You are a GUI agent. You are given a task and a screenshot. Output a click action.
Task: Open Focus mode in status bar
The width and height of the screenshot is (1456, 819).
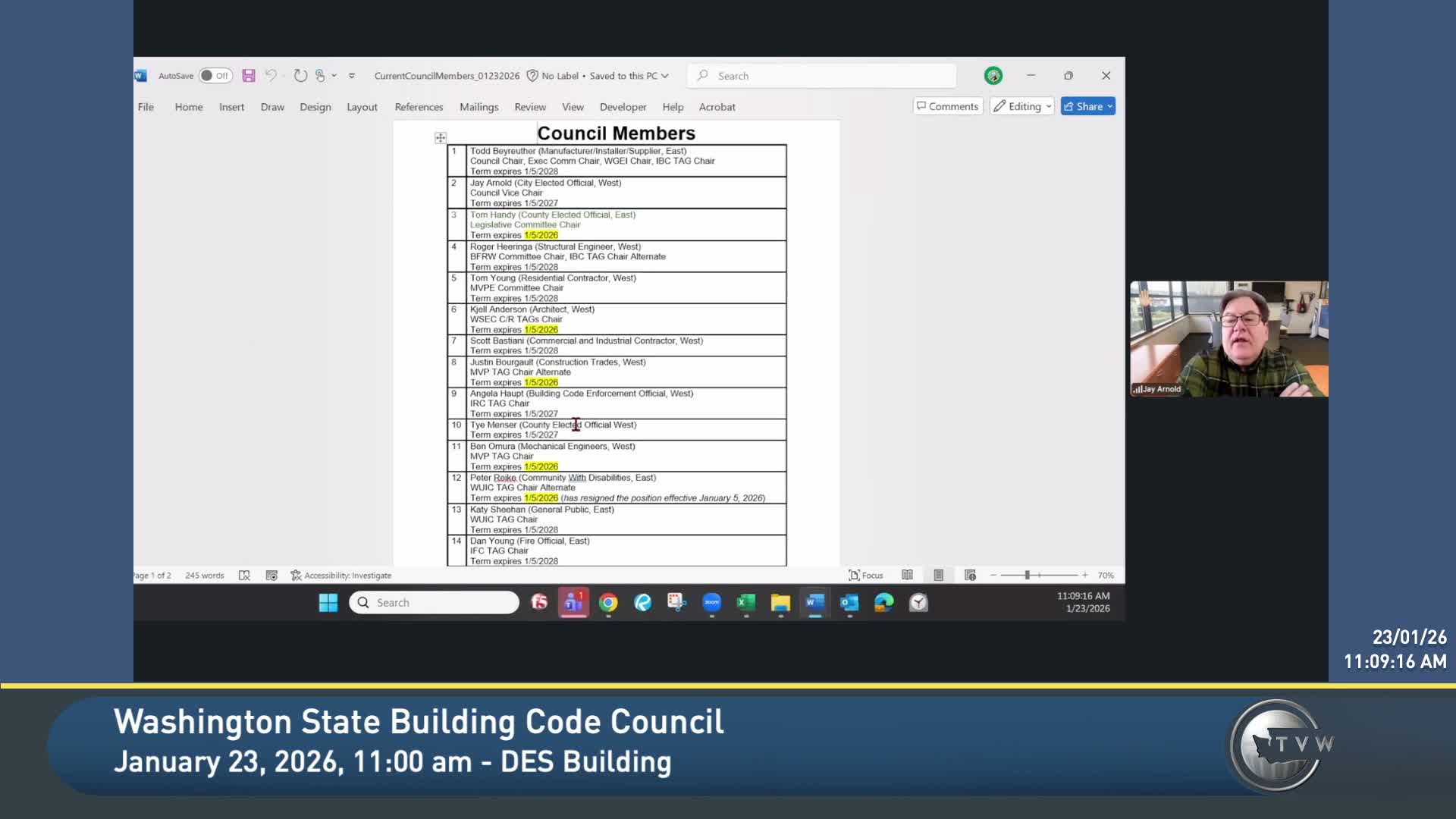coord(865,576)
